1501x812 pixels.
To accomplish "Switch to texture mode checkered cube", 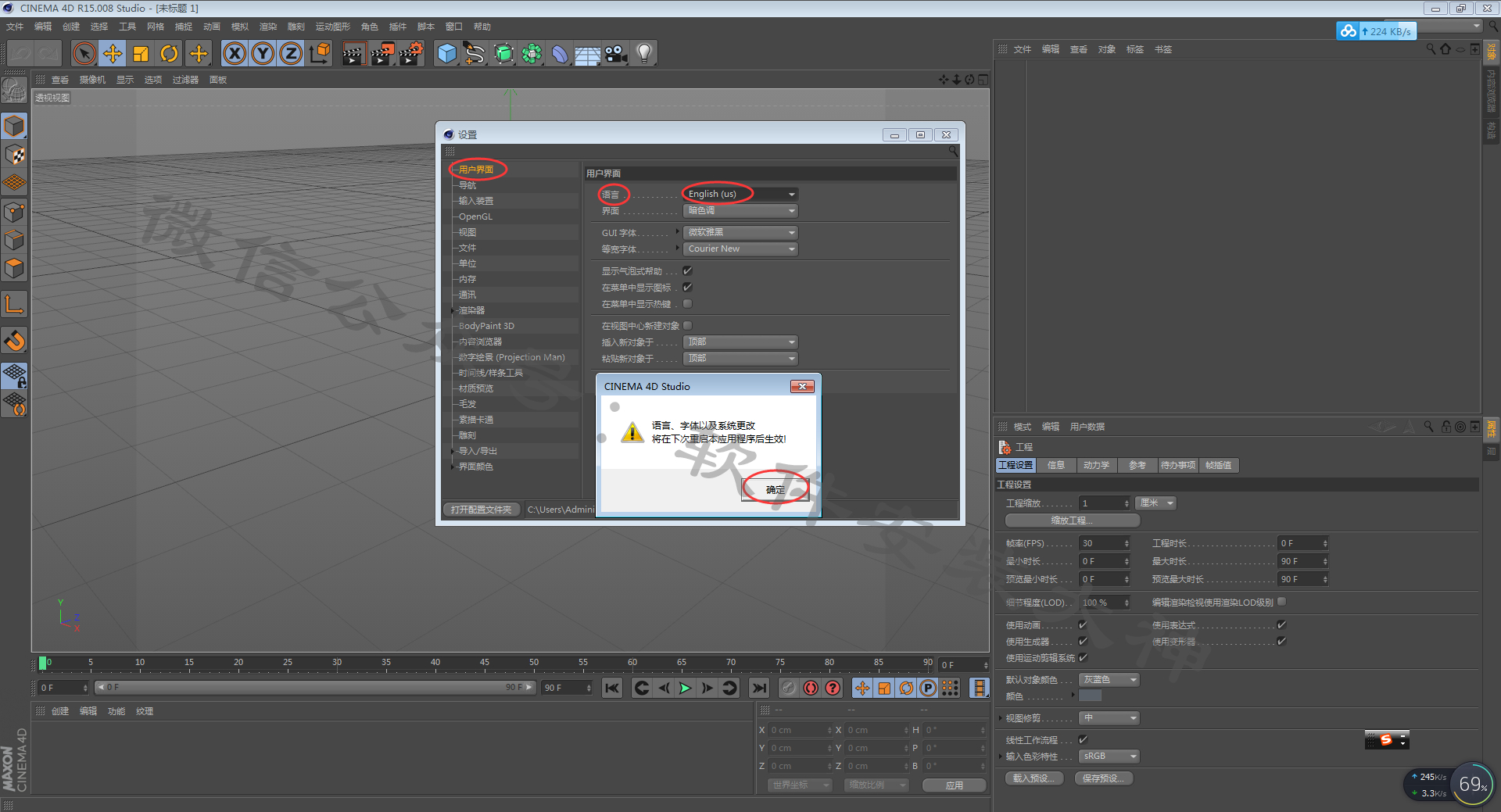I will (x=15, y=155).
